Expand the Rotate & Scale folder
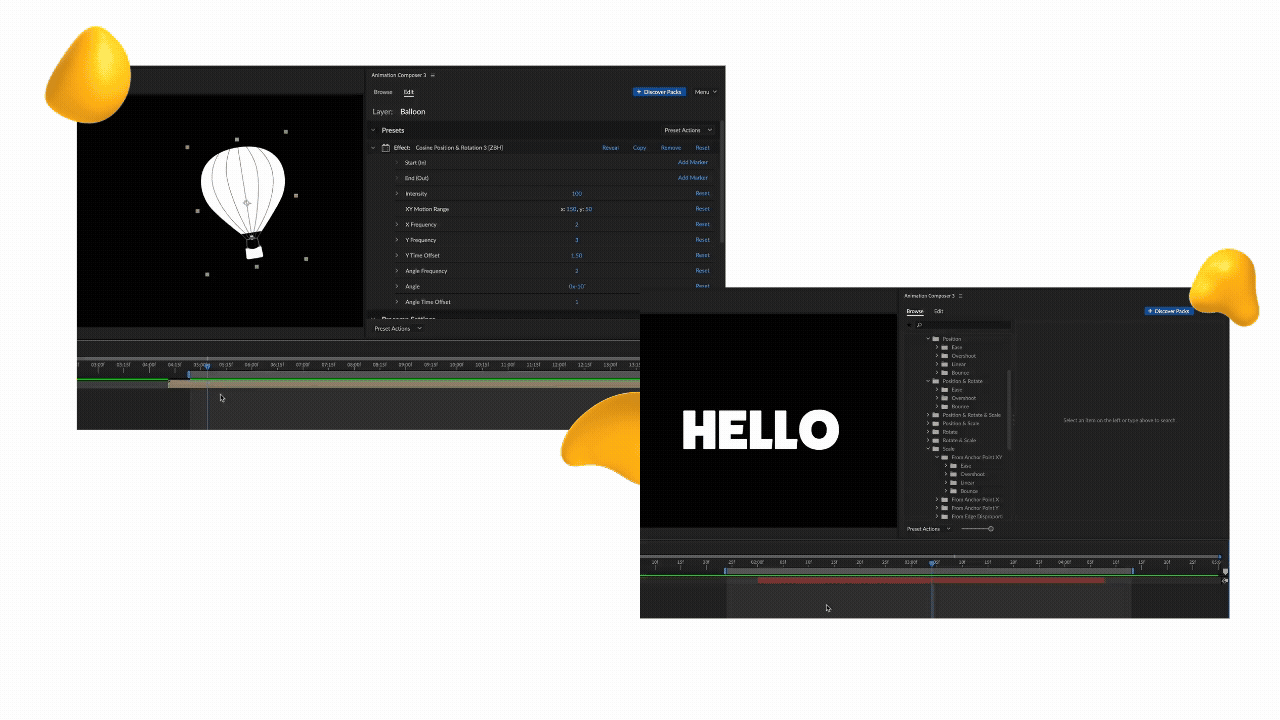 (927, 440)
